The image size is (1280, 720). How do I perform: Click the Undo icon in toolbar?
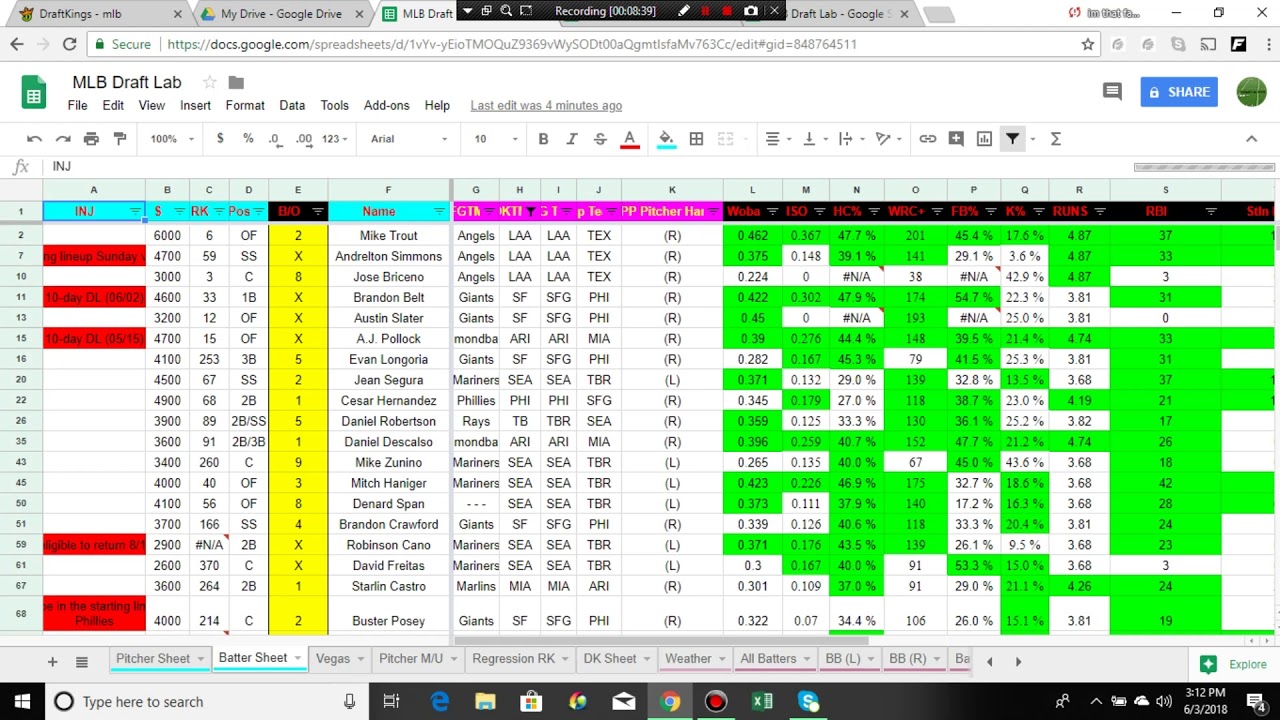[x=35, y=139]
